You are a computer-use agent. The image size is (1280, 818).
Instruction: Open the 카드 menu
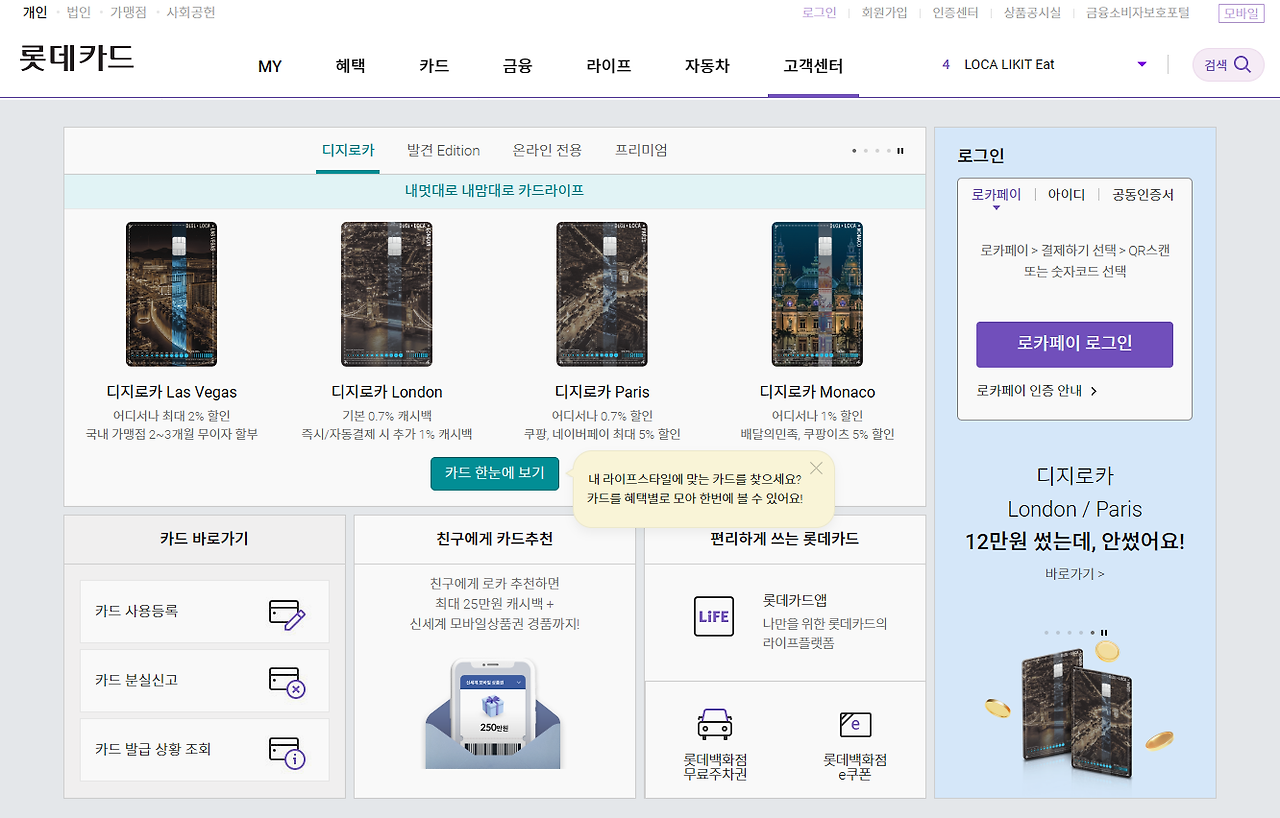point(434,66)
